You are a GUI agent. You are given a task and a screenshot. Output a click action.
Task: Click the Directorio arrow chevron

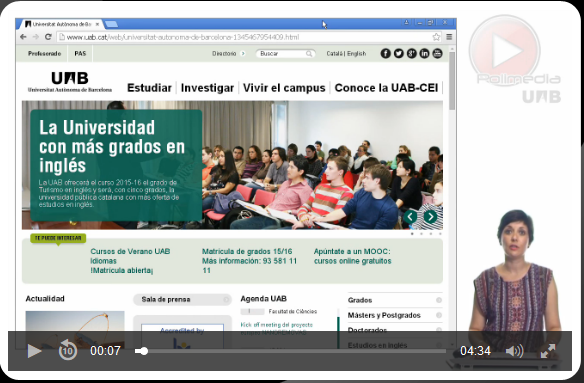pos(243,54)
